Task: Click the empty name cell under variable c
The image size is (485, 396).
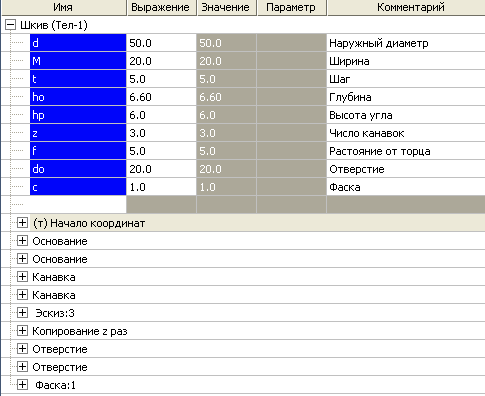Action: click(x=78, y=204)
